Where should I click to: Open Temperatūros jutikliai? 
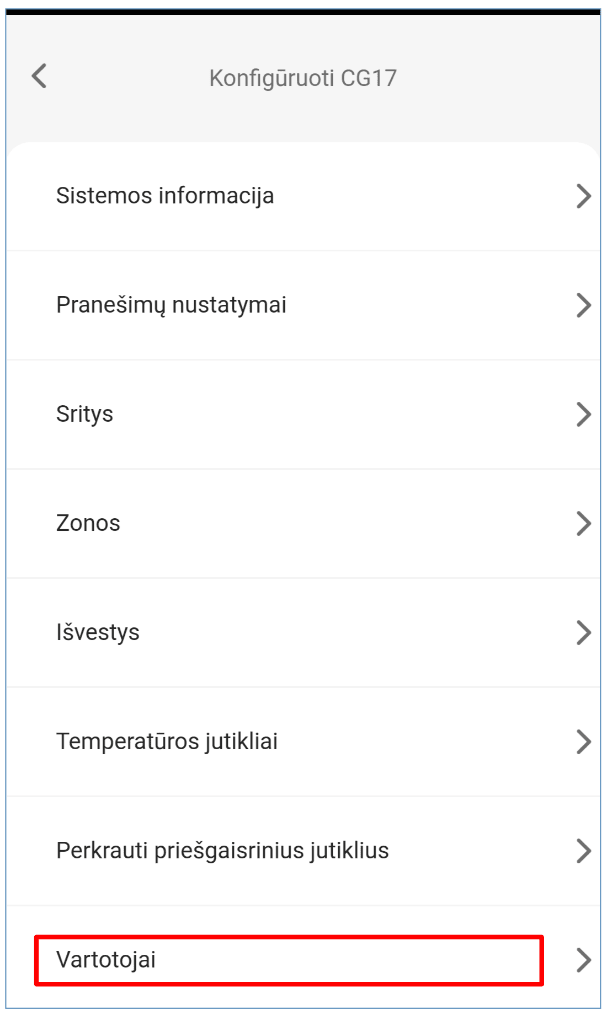(167, 741)
